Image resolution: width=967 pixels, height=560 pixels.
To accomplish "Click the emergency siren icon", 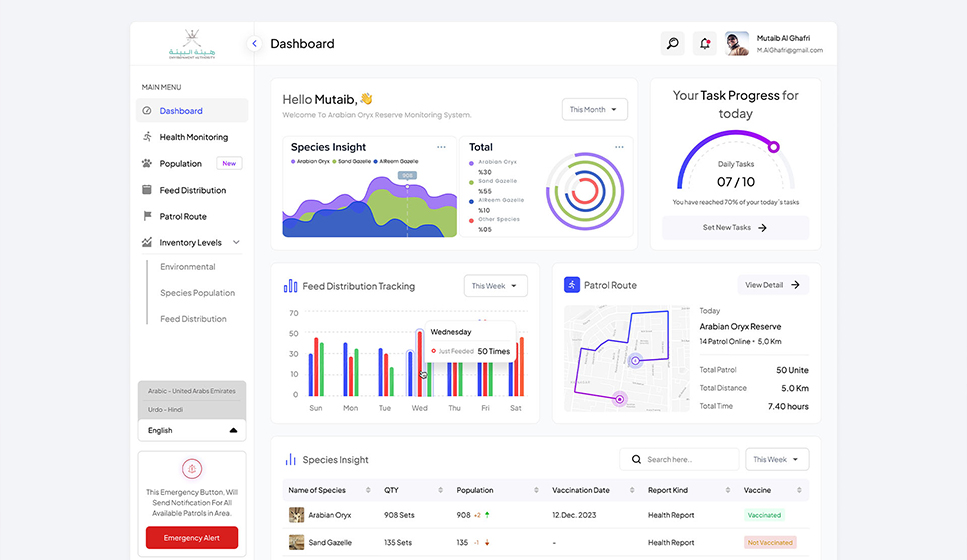I will (191, 468).
